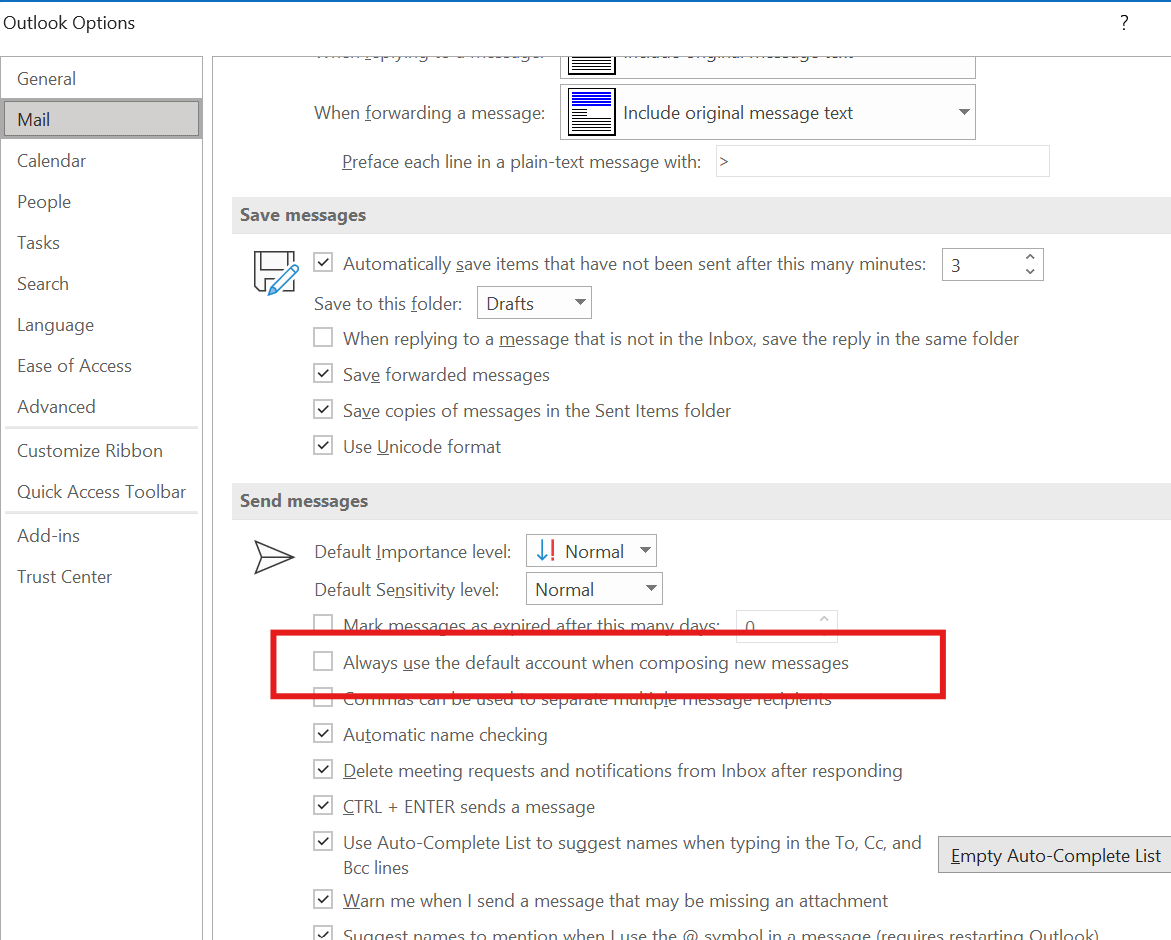The height and width of the screenshot is (940, 1171).
Task: Click the Send messages paper airplane icon
Action: [274, 557]
